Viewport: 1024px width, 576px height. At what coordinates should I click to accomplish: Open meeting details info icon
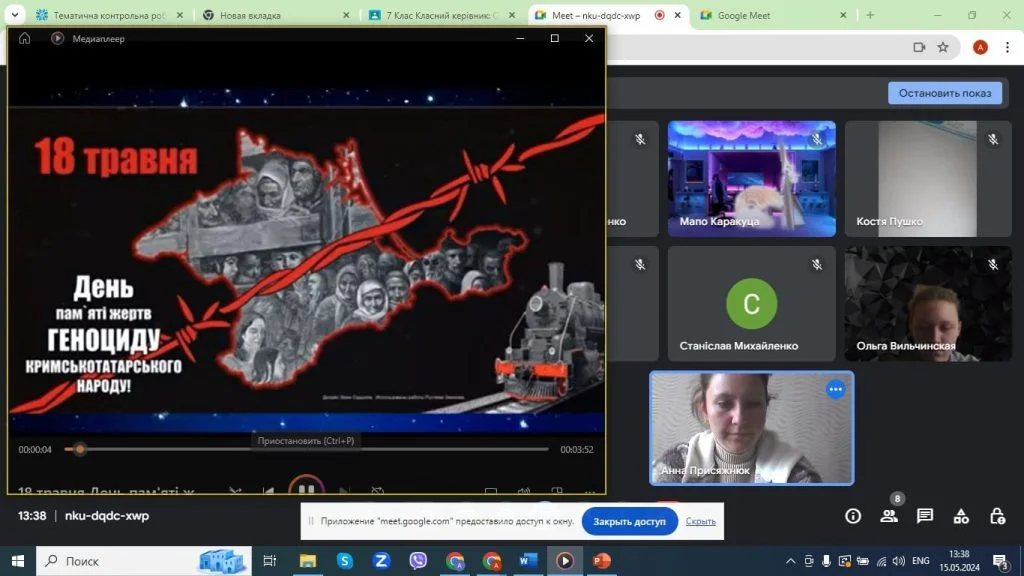pos(853,516)
